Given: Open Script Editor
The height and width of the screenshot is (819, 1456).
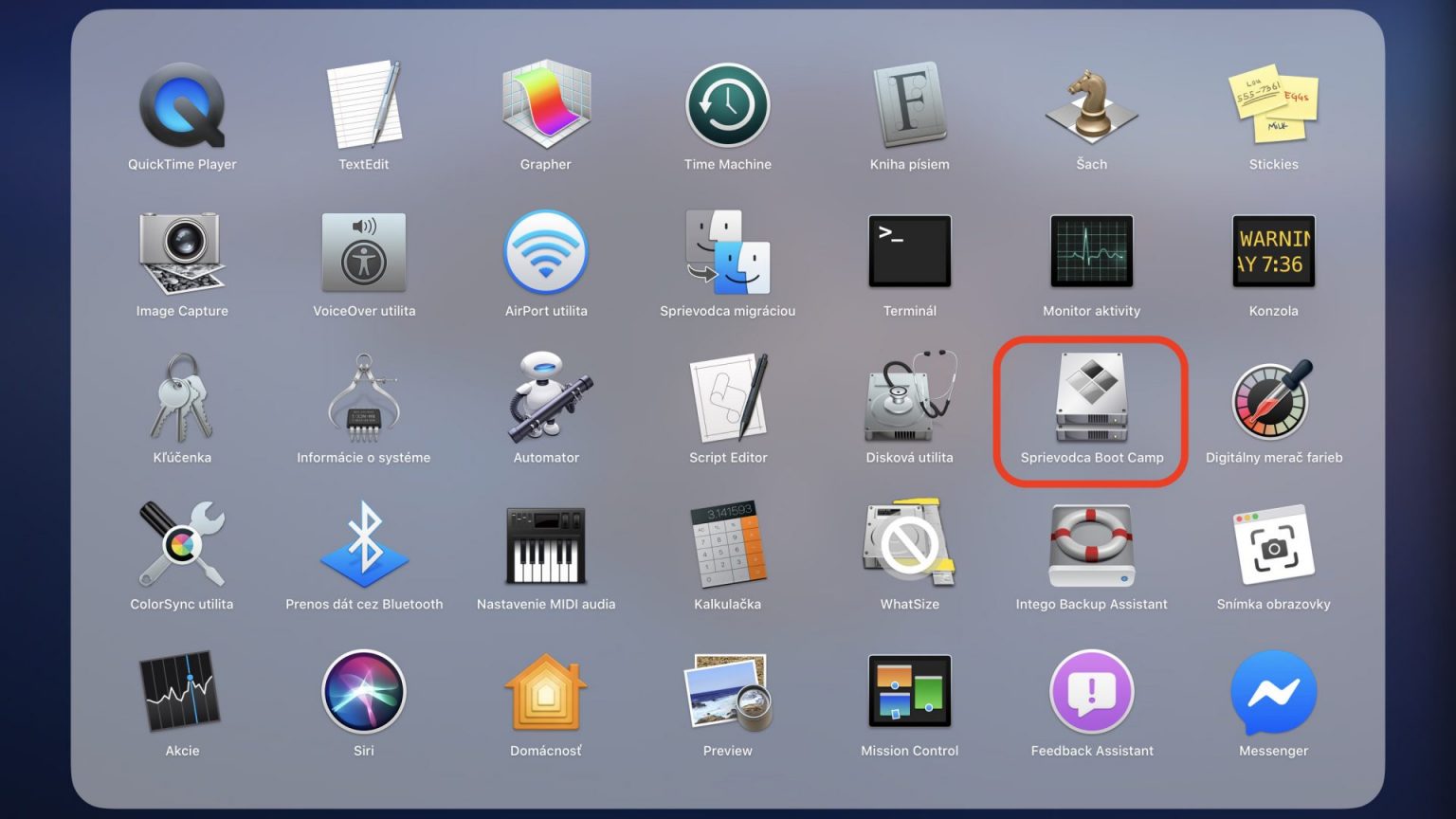Looking at the screenshot, I should click(728, 398).
